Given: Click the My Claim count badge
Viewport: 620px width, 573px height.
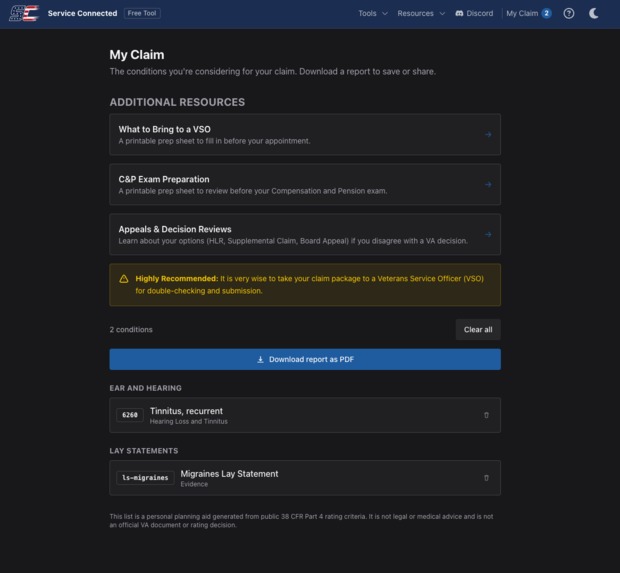Looking at the screenshot, I should point(546,13).
